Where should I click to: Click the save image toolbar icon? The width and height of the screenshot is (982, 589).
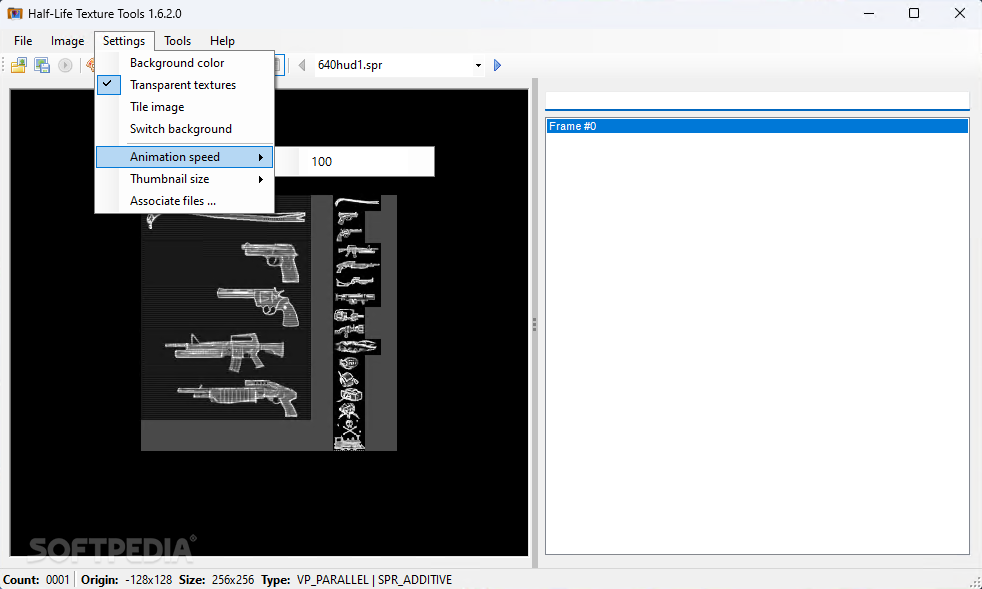tap(42, 65)
